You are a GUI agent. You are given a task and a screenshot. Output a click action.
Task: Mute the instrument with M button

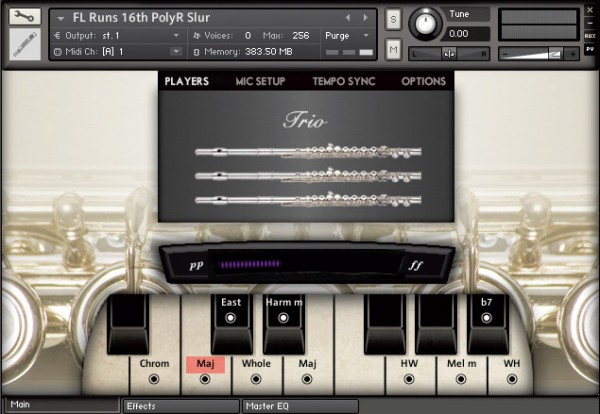(x=393, y=49)
